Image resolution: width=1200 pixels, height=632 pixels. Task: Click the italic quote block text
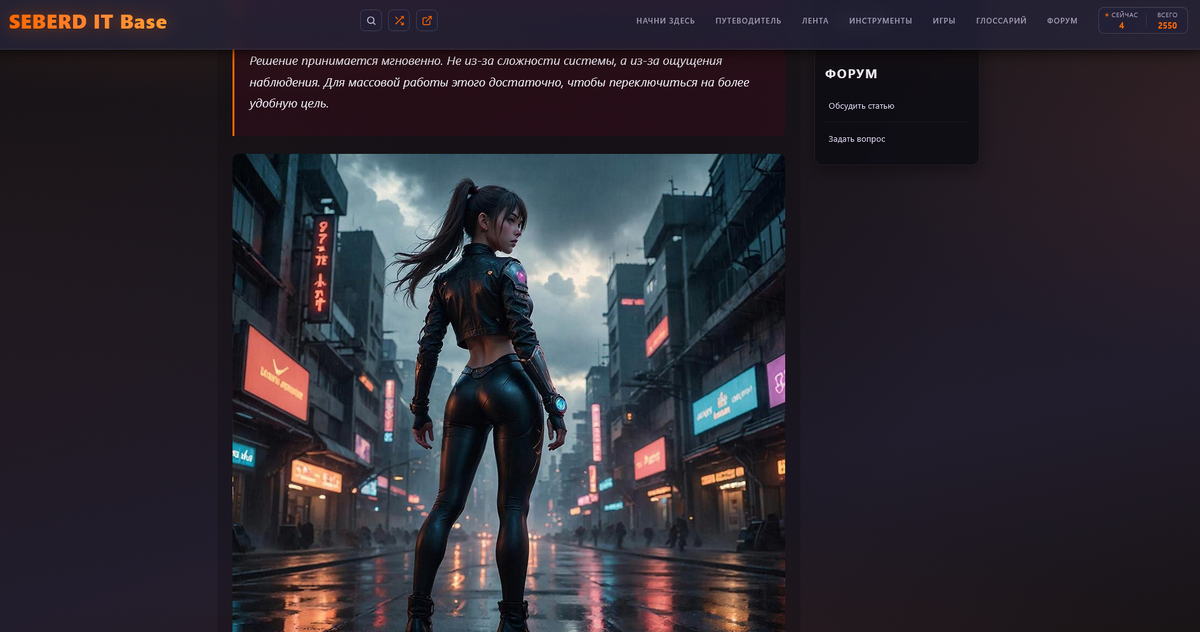(x=500, y=82)
